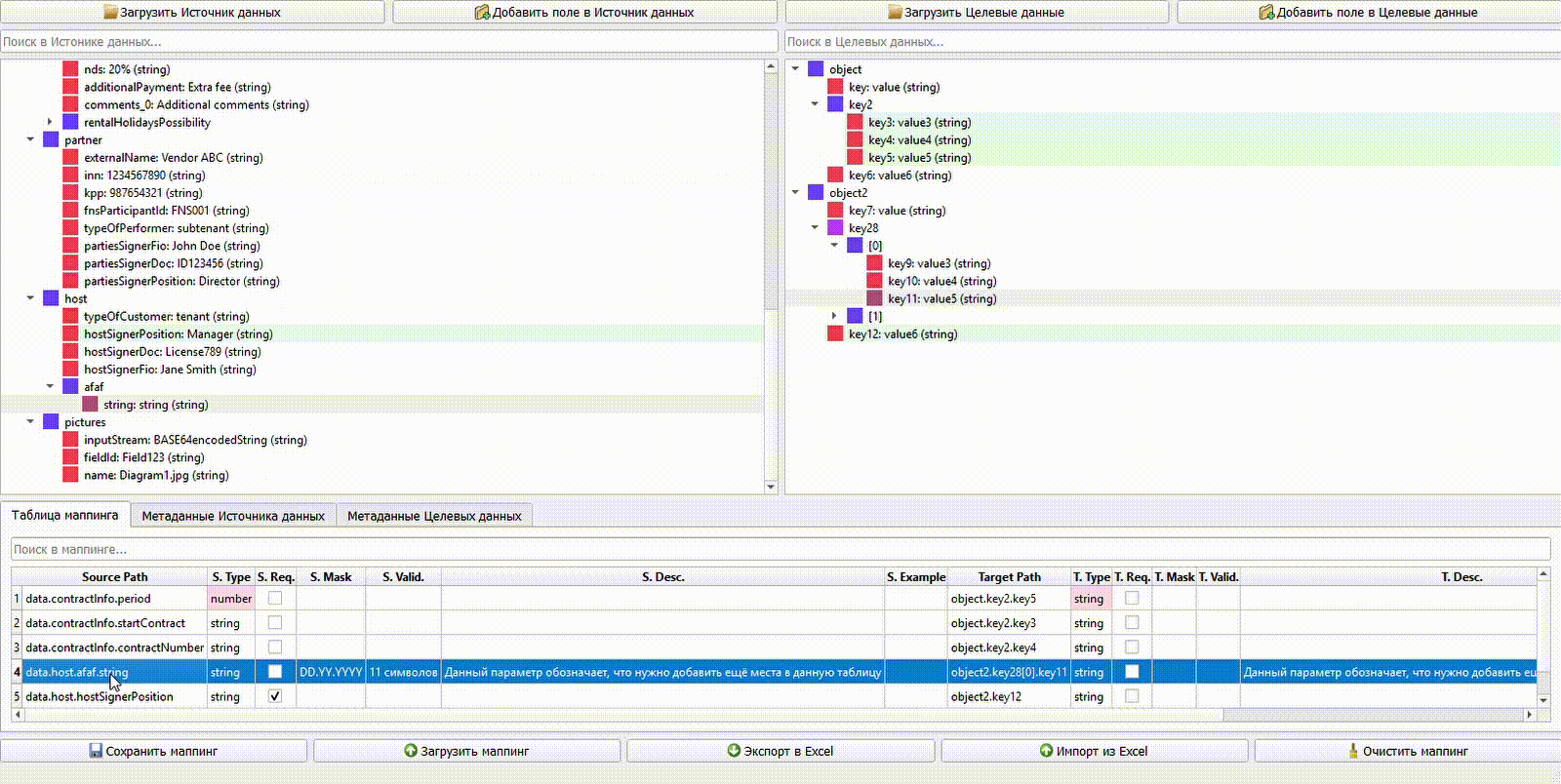Click the red icon beside key6: value6
Screen dimensions: 1561x784
[x=835, y=176]
